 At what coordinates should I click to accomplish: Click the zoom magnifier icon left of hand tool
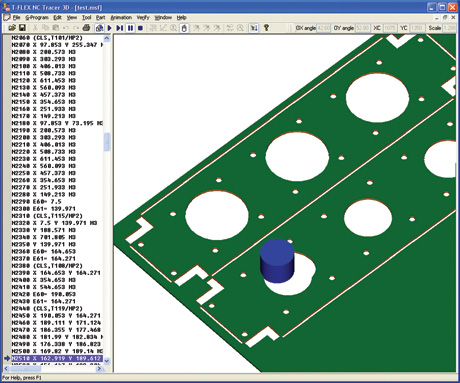pos(173,28)
